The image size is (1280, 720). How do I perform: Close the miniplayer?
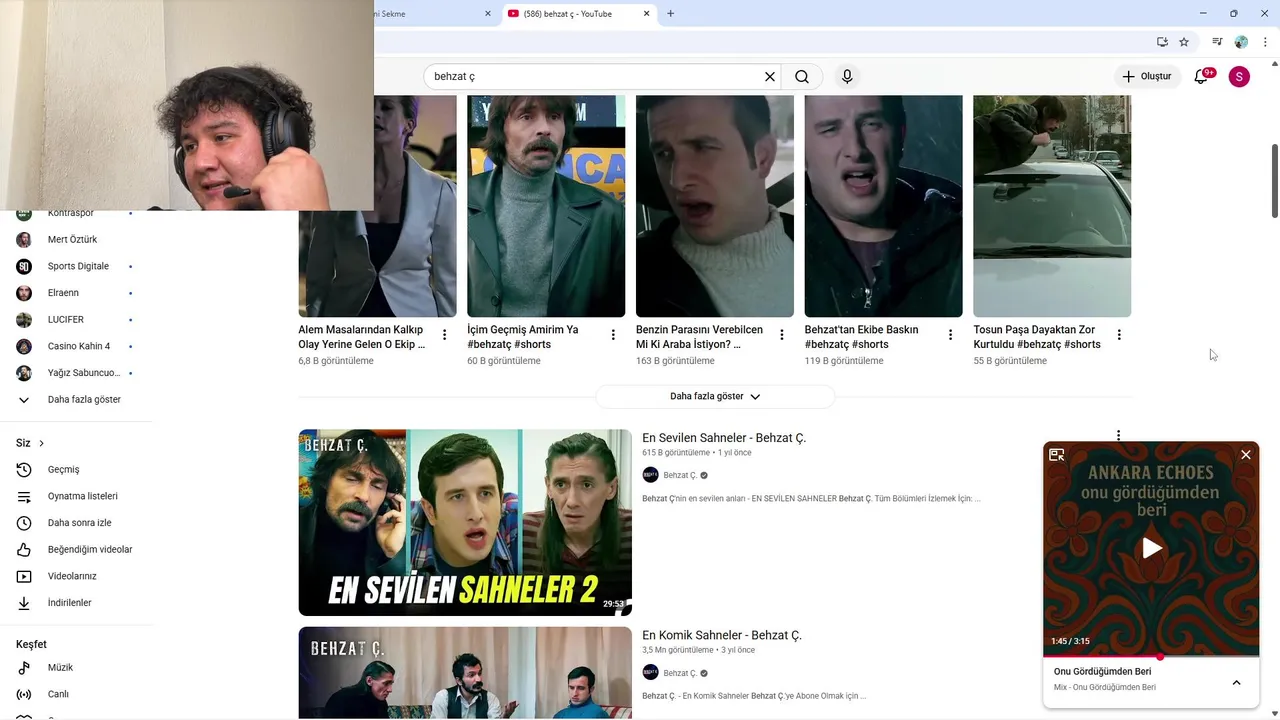1246,455
